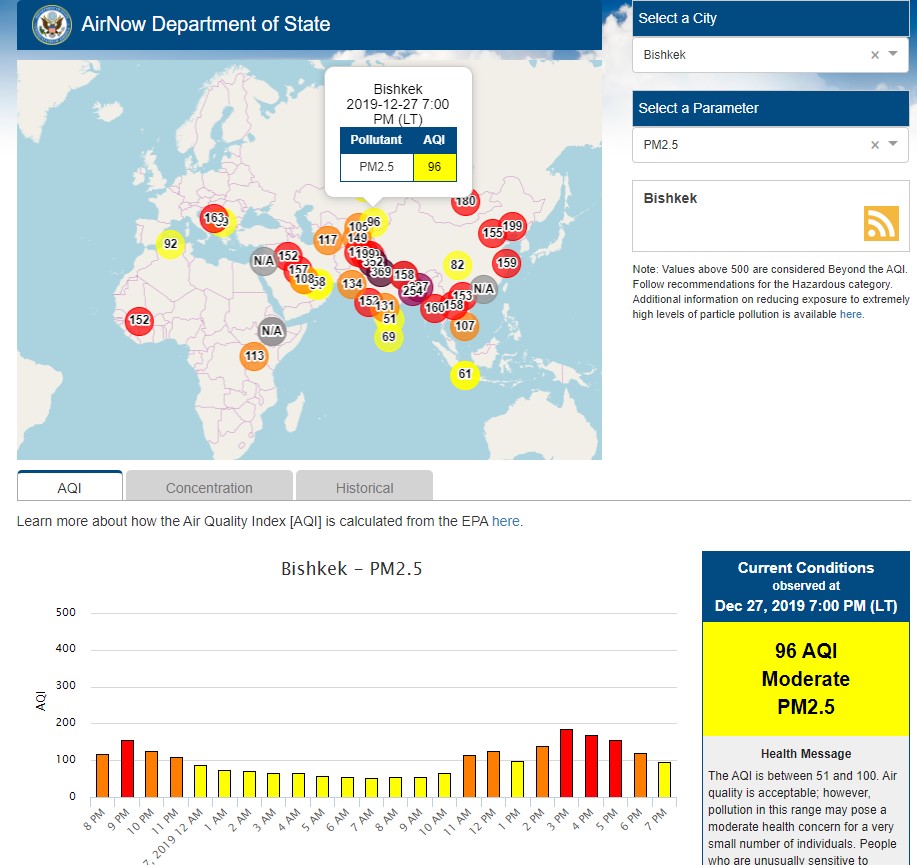This screenshot has height=865, width=917.
Task: Click the yellow map marker showing 61
Action: click(x=464, y=375)
